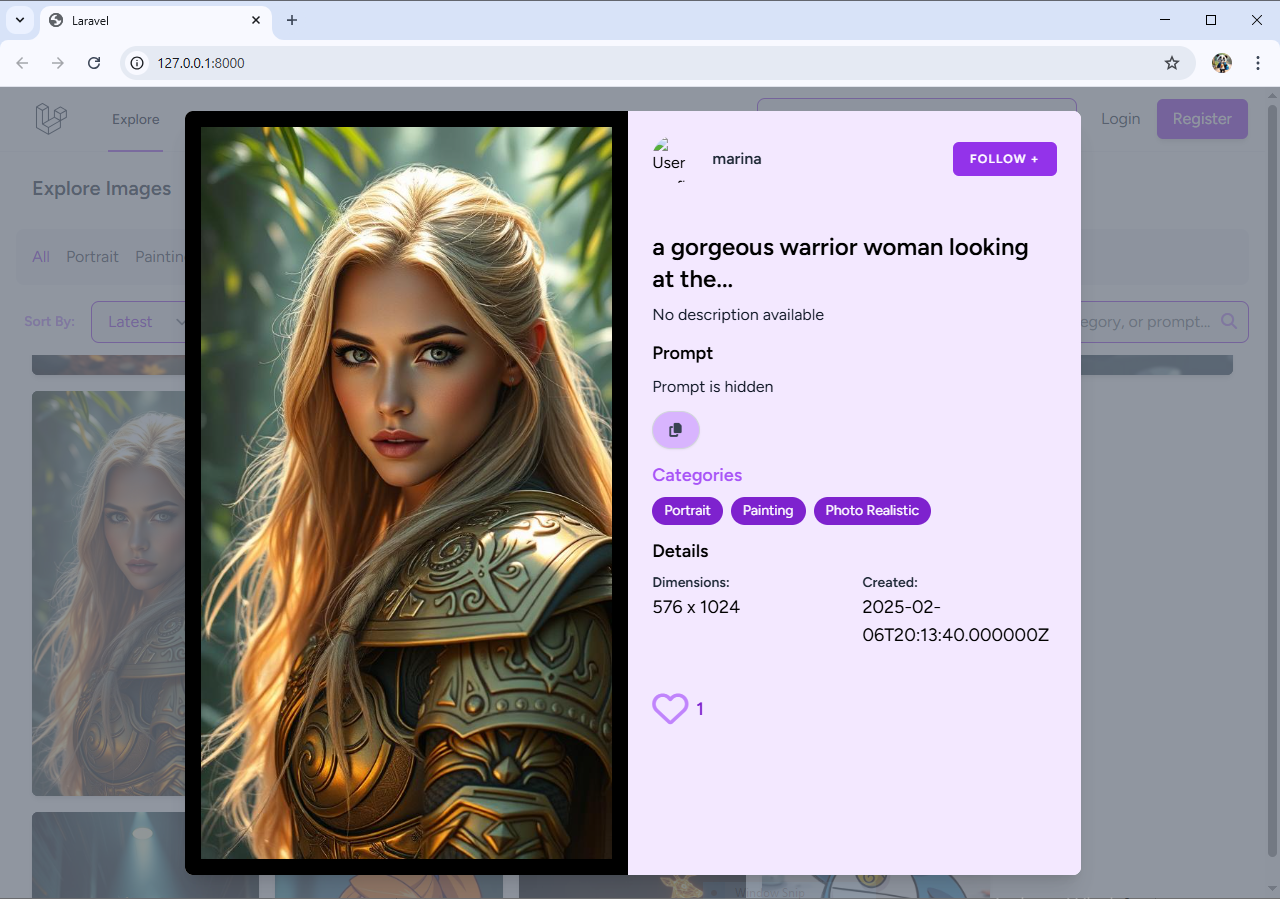Select the All filter tab
The height and width of the screenshot is (899, 1280).
41,256
